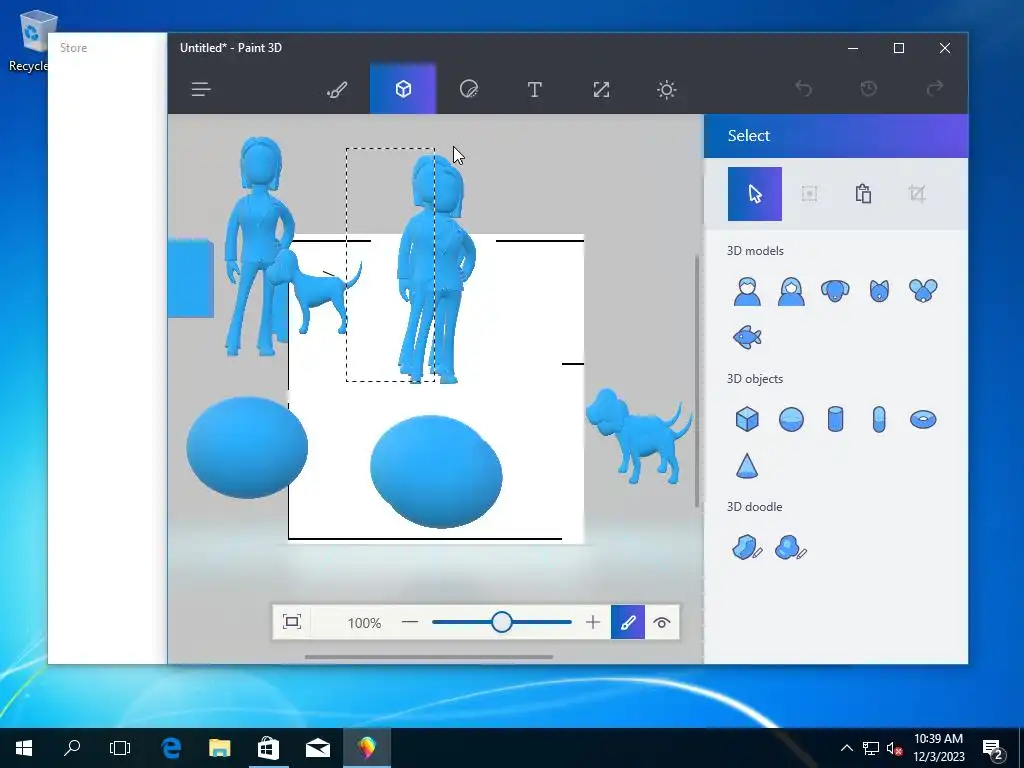
Task: Choose the Capsule 3D object
Action: tap(879, 419)
